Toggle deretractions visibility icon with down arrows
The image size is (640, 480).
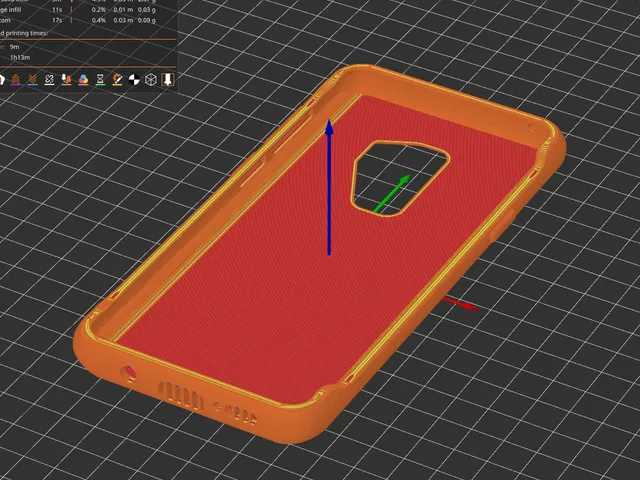(33, 79)
